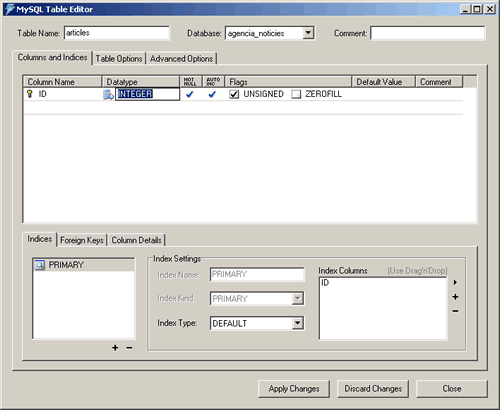The height and width of the screenshot is (410, 500).
Task: Click the Close button
Action: click(x=452, y=389)
